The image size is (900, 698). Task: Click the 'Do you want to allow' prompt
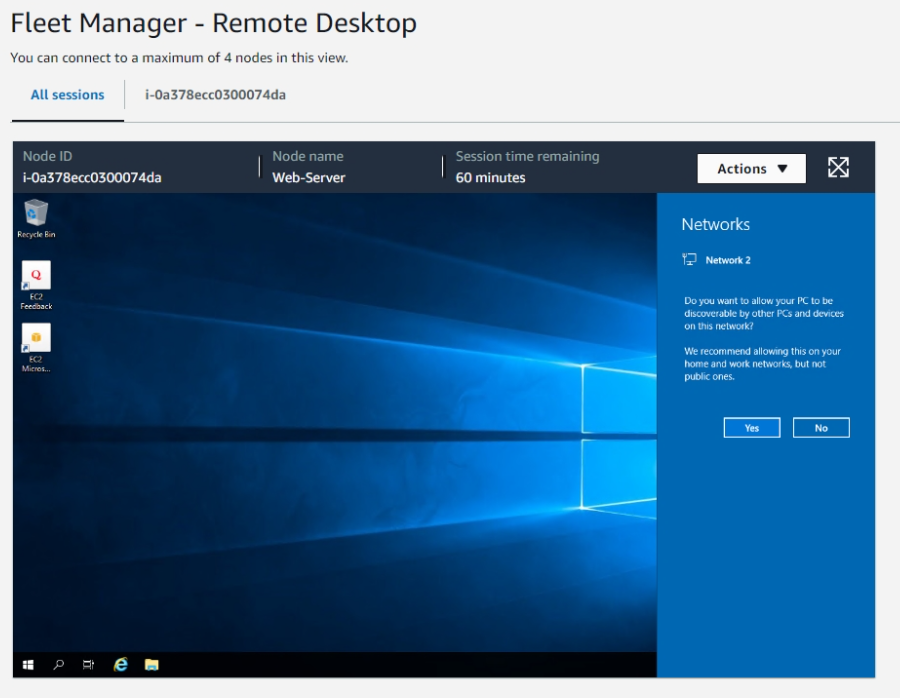763,313
